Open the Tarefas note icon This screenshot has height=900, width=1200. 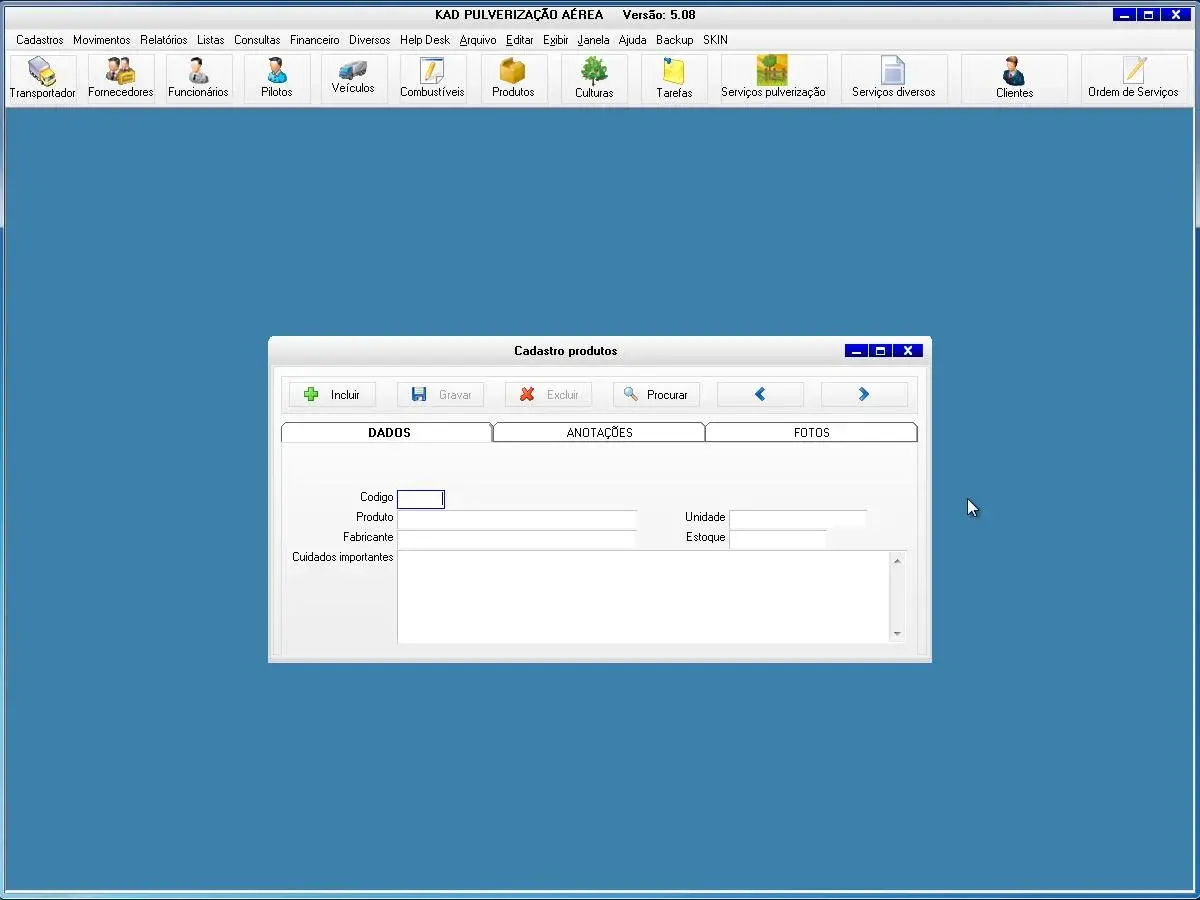pos(674,79)
